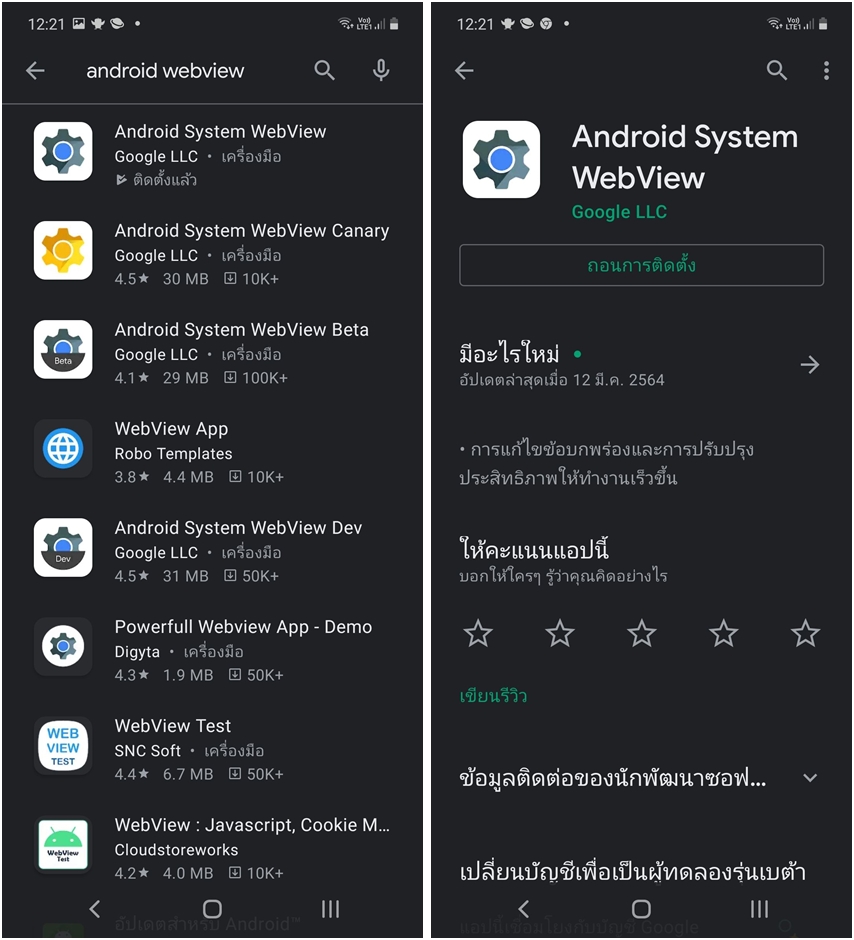The image size is (854, 940).
Task: Tap the back arrow on search results screen
Action: pos(35,71)
